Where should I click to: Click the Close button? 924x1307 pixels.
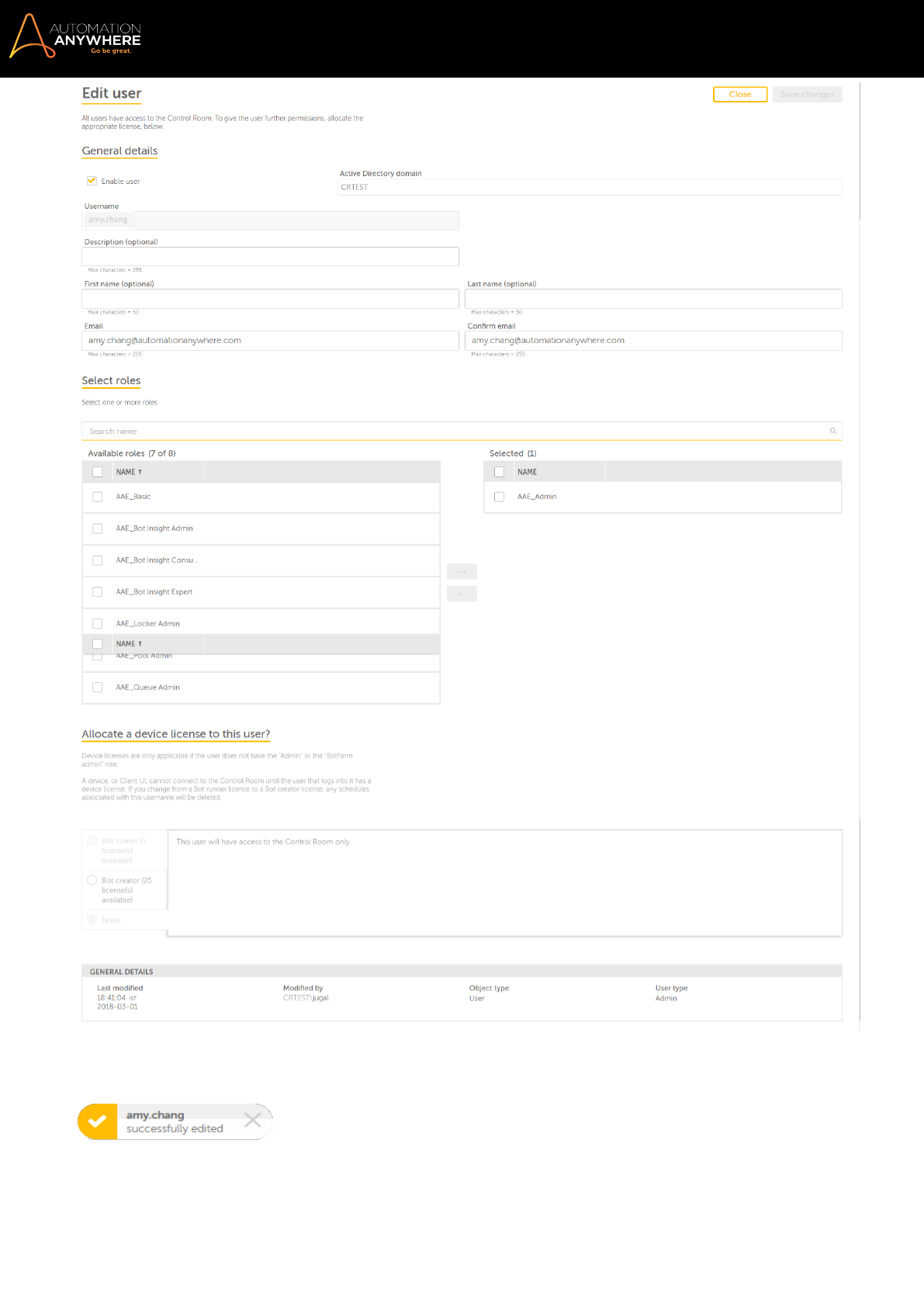[740, 94]
